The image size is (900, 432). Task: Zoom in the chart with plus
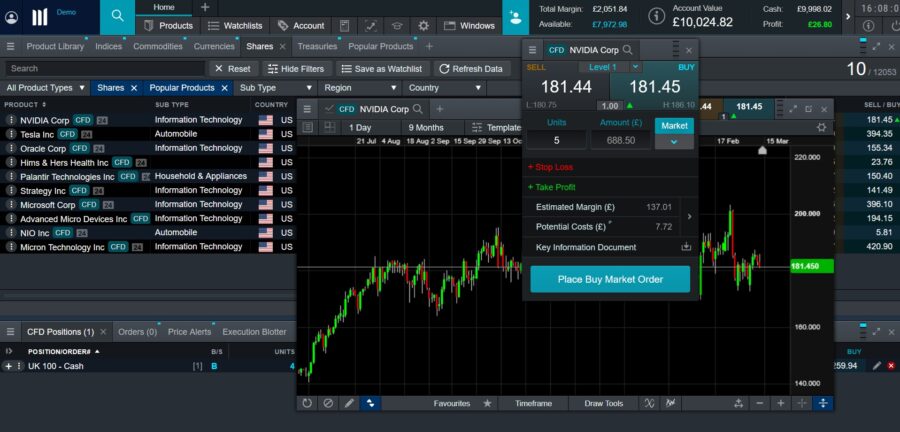click(781, 403)
